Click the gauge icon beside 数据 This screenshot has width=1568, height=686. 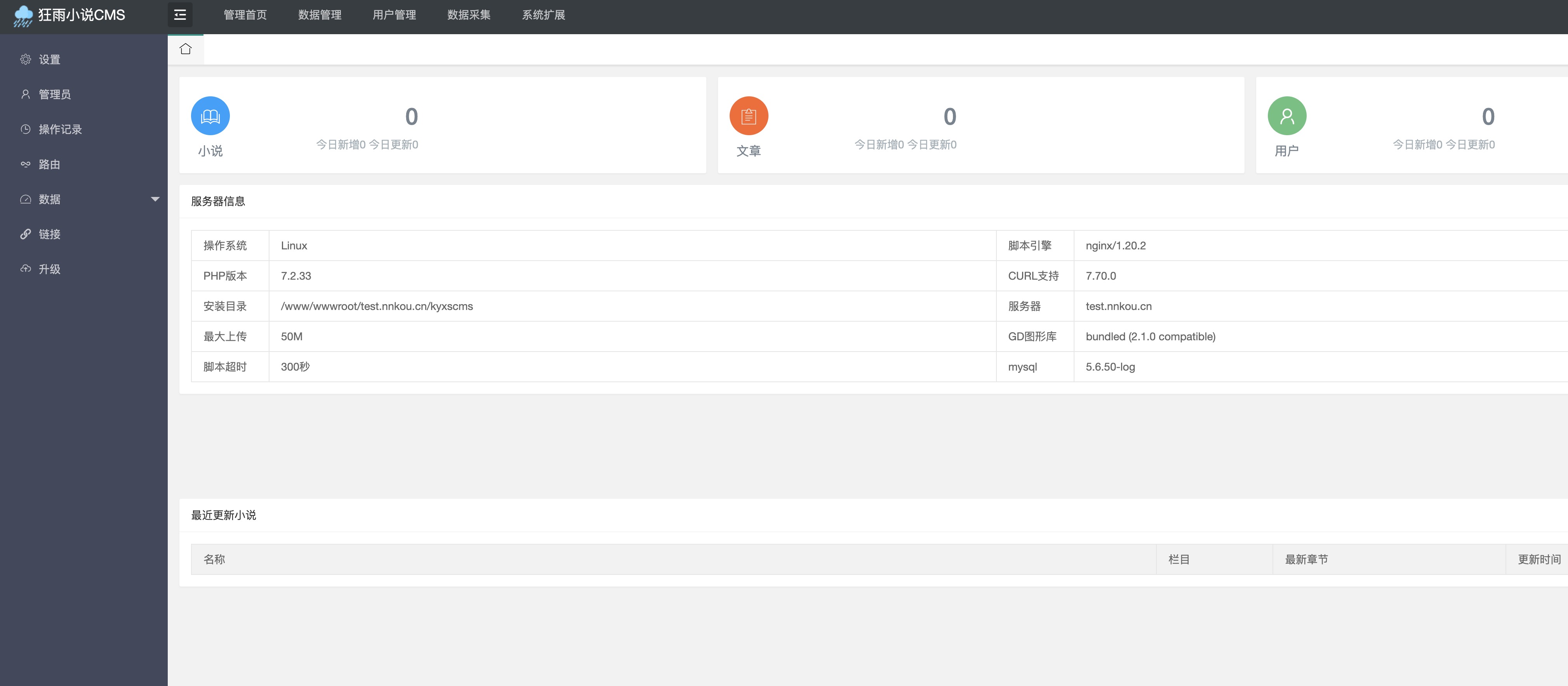tap(26, 199)
